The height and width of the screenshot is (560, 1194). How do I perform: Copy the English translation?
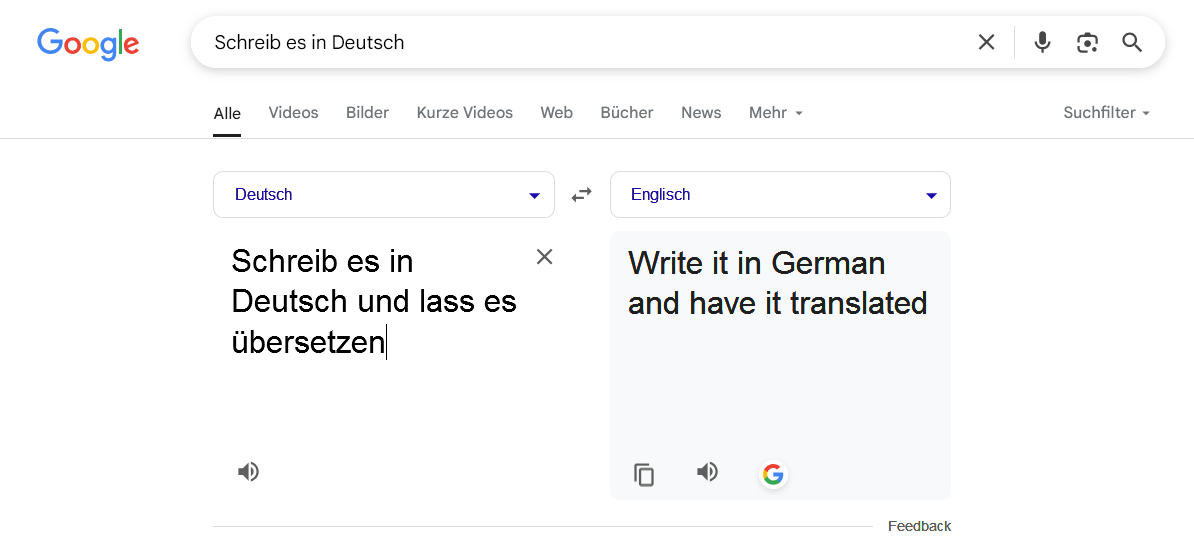645,475
